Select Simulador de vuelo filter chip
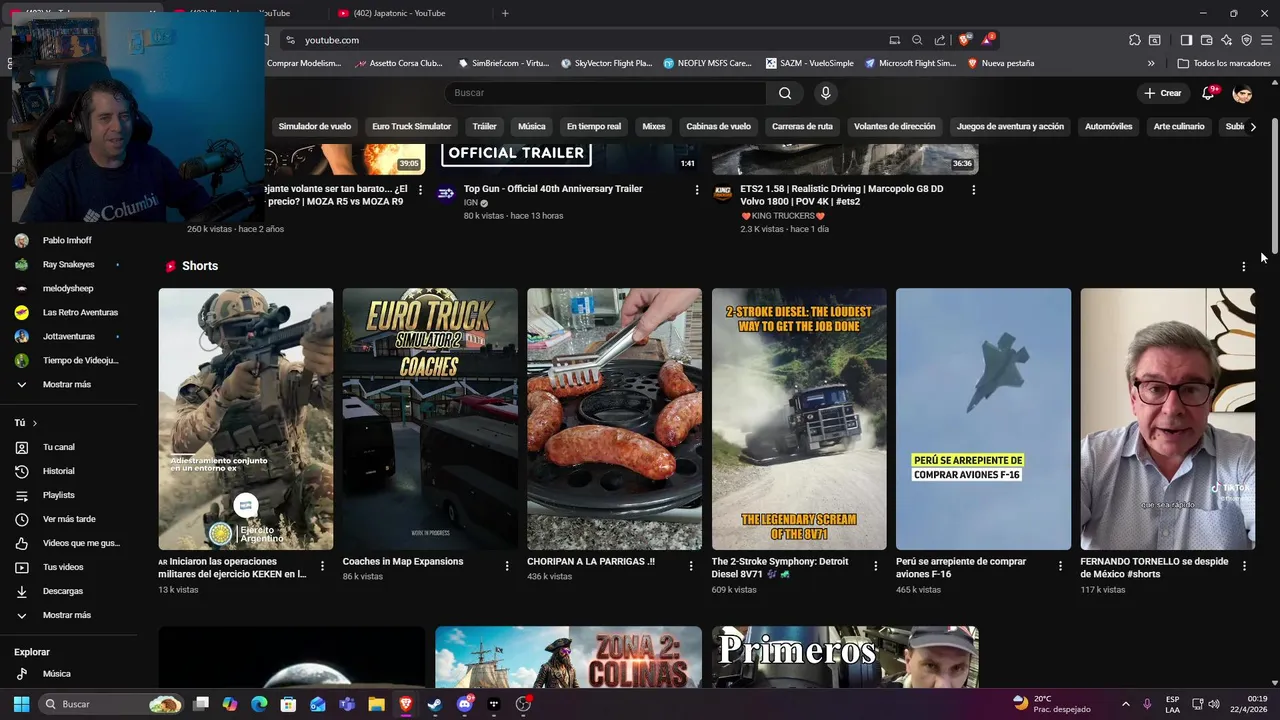This screenshot has width=1280, height=720. pos(314,127)
